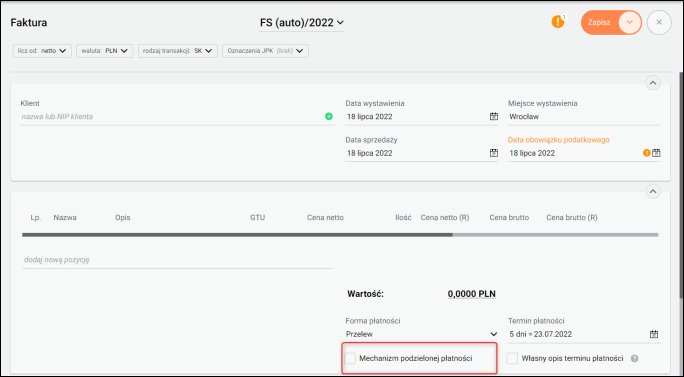Viewport: 684px width, 377px height.
Task: Open Oznaczenia JPK dropdown
Action: pos(265,51)
